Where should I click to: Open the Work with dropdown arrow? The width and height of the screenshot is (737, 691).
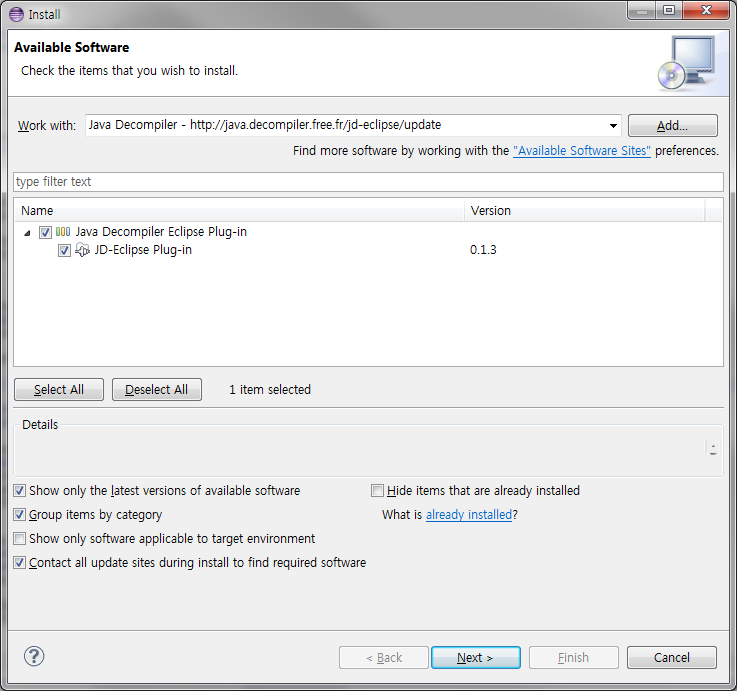(x=613, y=126)
